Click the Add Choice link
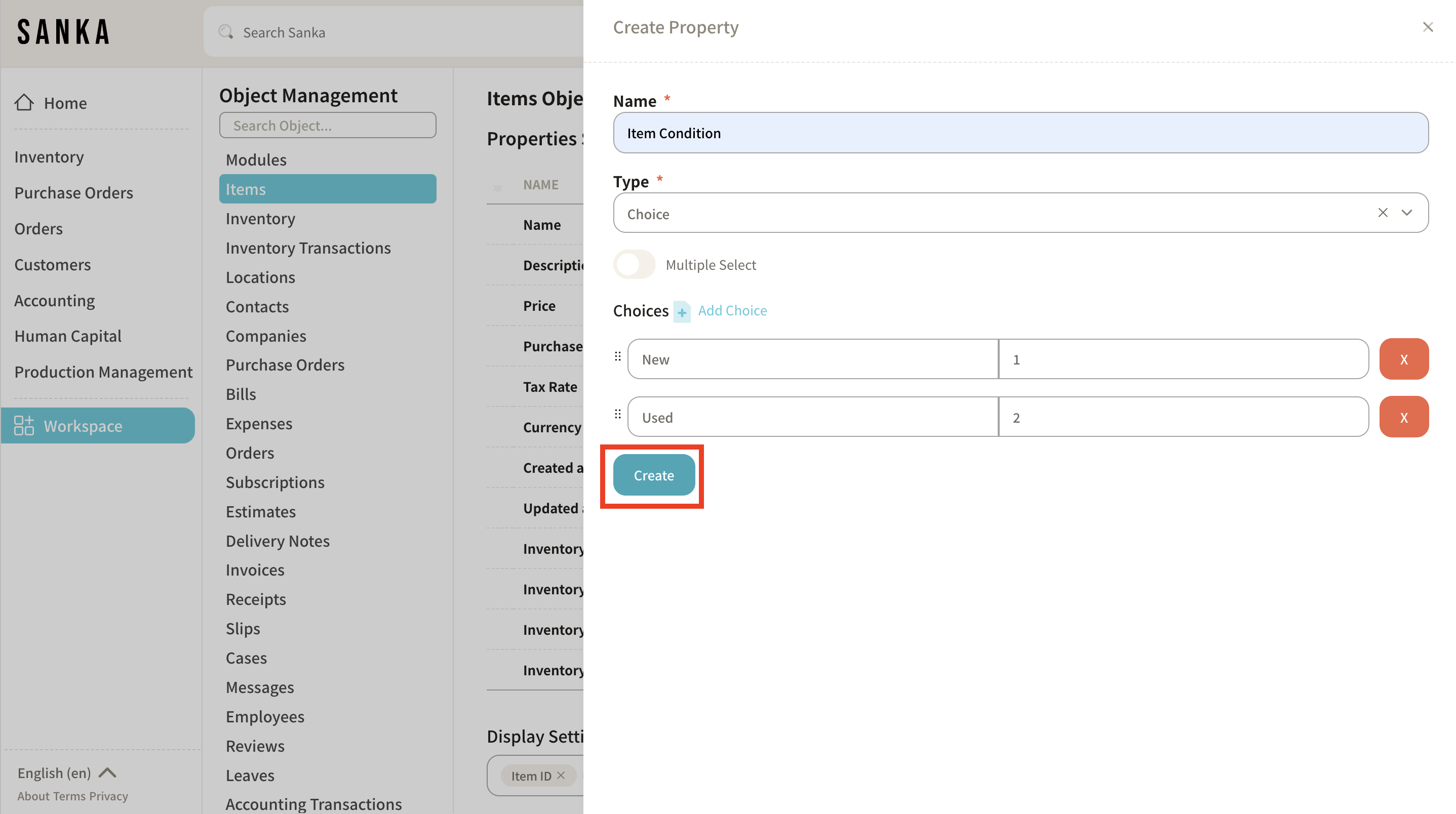This screenshot has height=814, width=1456. coord(732,311)
